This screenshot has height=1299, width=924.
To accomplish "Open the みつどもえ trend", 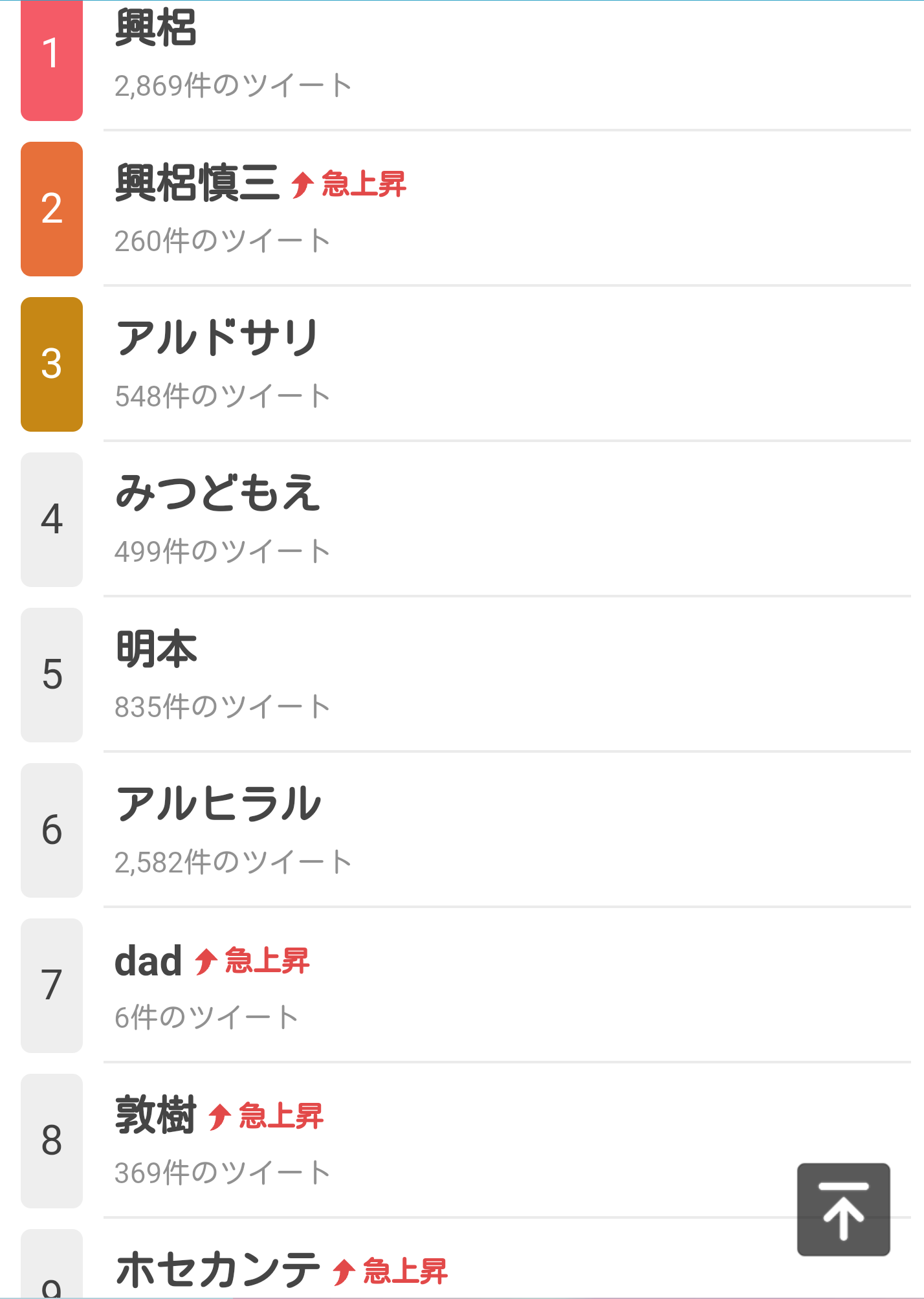I will tap(217, 494).
